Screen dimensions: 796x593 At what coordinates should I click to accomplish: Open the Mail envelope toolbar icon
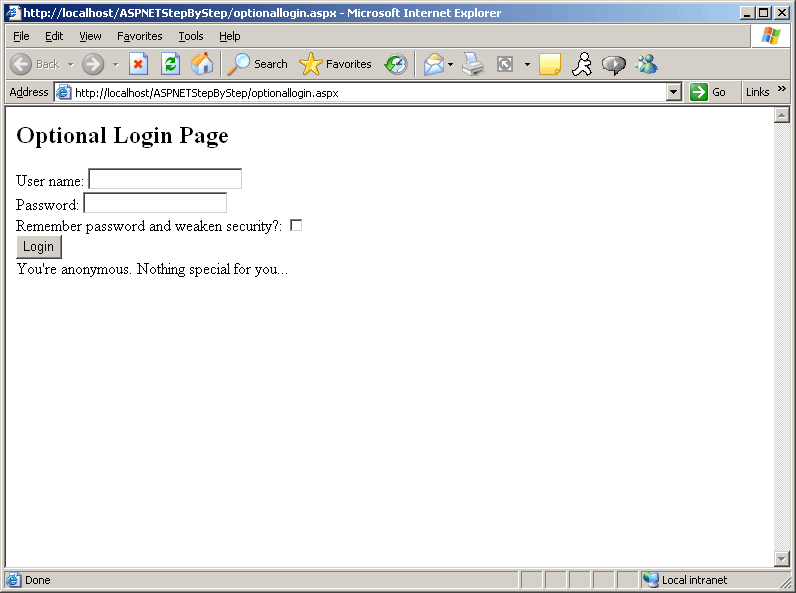click(x=434, y=64)
